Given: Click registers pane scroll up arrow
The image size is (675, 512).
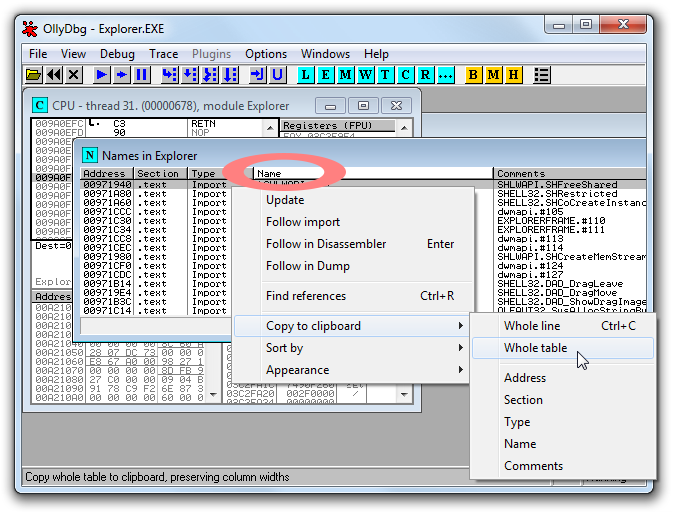Looking at the screenshot, I should 404,128.
